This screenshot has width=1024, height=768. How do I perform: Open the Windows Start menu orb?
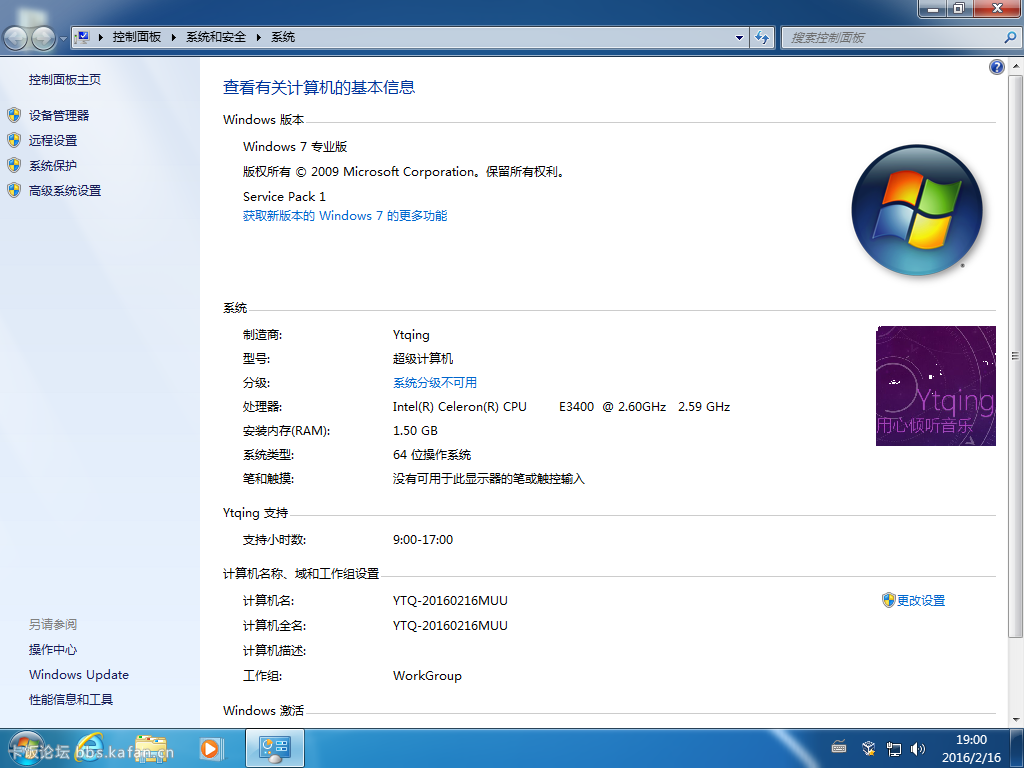tap(26, 749)
